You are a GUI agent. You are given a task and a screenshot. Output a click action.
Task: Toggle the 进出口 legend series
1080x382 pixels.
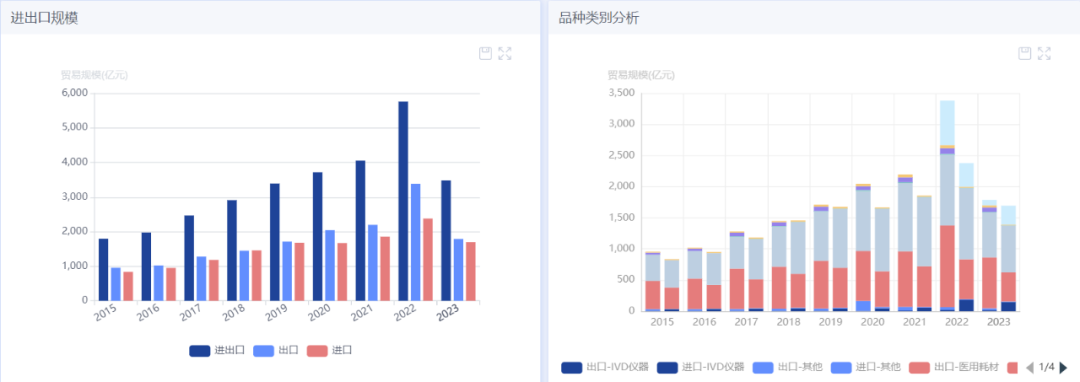point(217,351)
